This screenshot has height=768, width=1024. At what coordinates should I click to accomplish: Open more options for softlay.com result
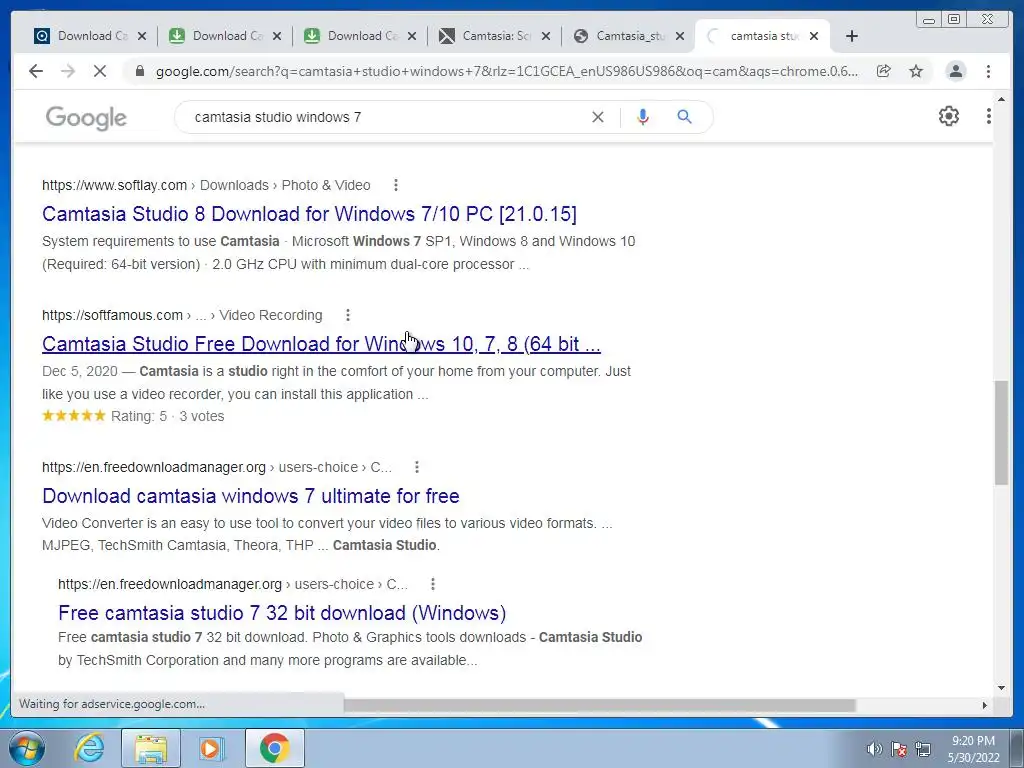tap(396, 185)
